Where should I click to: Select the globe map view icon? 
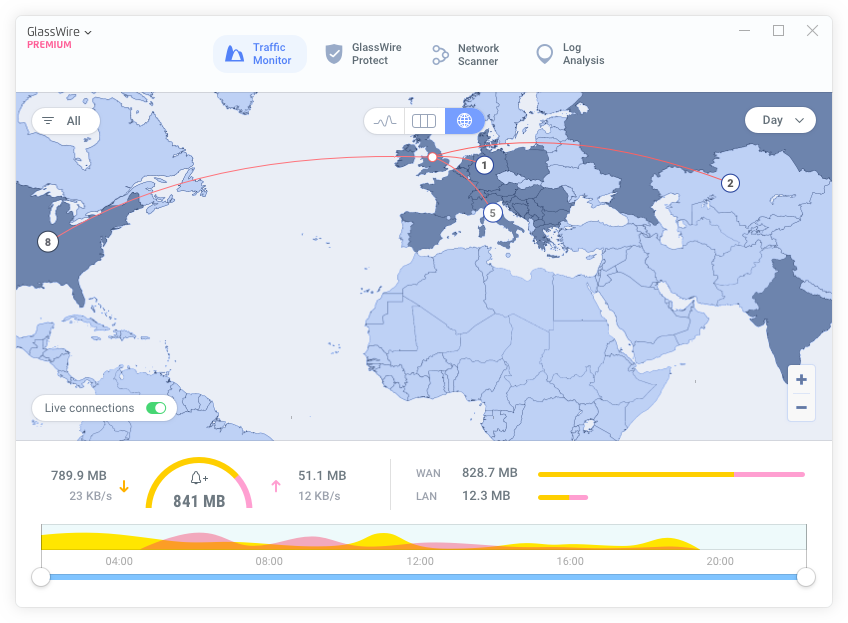[464, 121]
